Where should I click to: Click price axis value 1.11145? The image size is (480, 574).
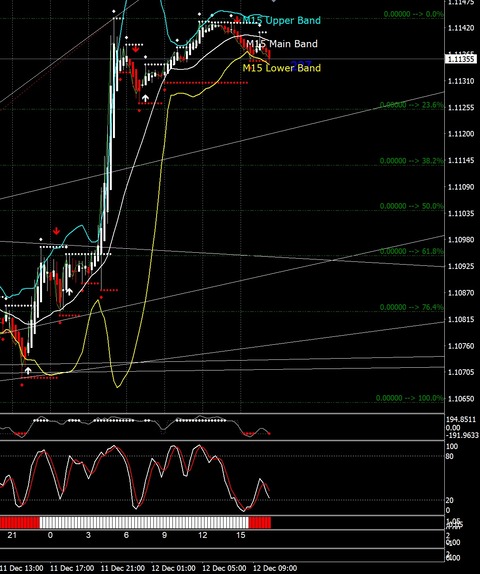(461, 160)
